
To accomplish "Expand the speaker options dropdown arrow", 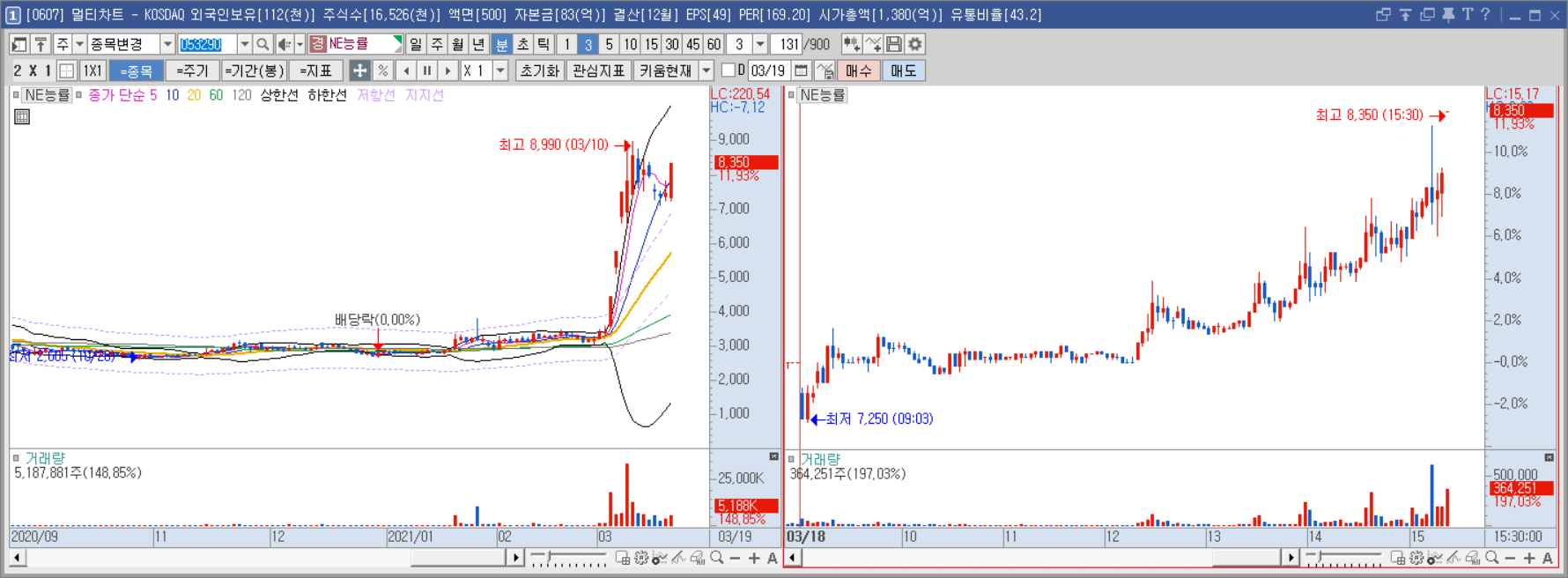I will tap(300, 44).
